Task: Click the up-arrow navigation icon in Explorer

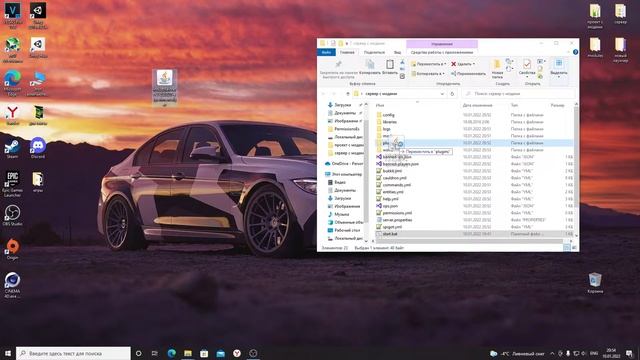Action: (x=347, y=94)
